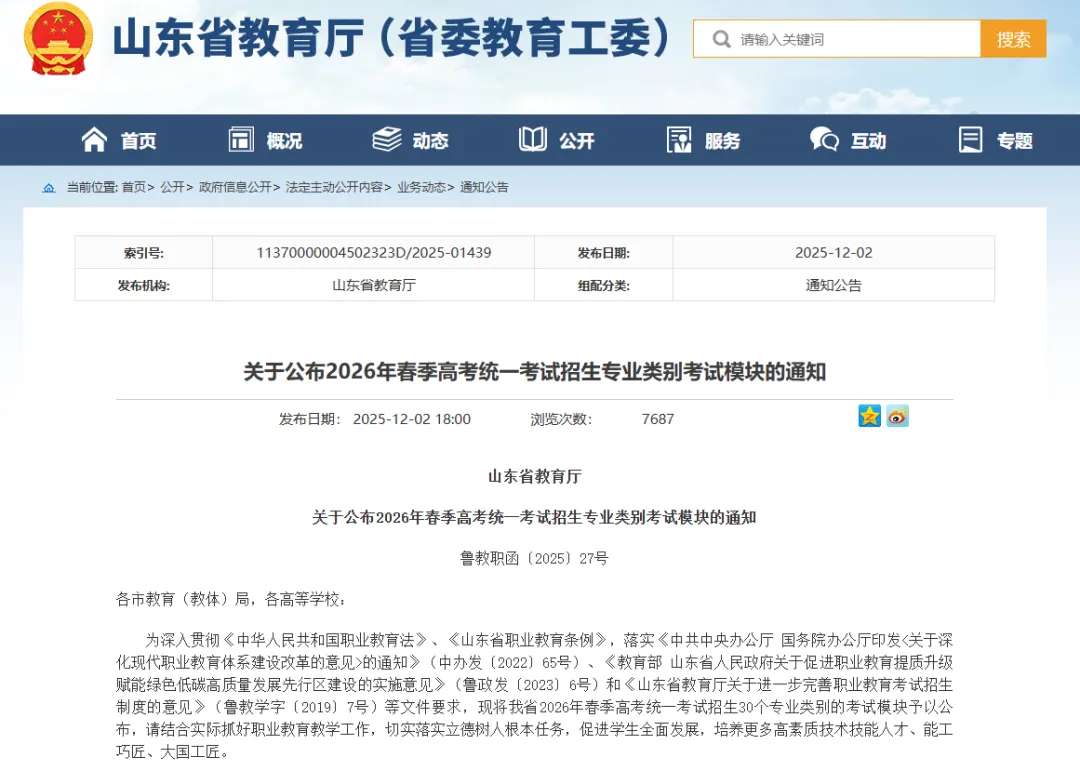Click the magnifier icon in search box
Viewport: 1080px width, 784px height.
click(x=721, y=39)
